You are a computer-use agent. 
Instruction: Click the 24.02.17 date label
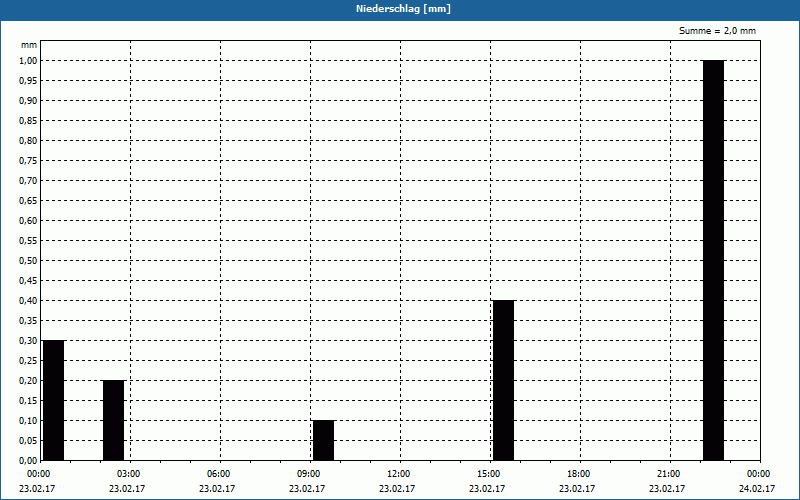(757, 489)
